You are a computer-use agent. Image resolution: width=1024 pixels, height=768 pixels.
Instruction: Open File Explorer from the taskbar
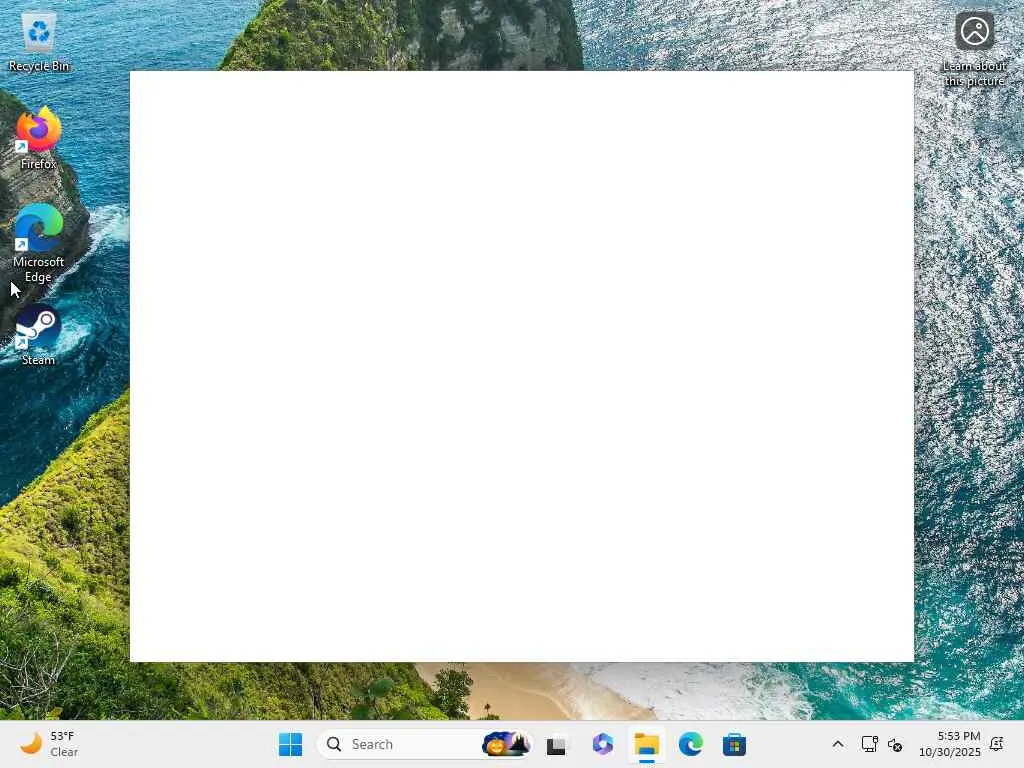click(647, 744)
